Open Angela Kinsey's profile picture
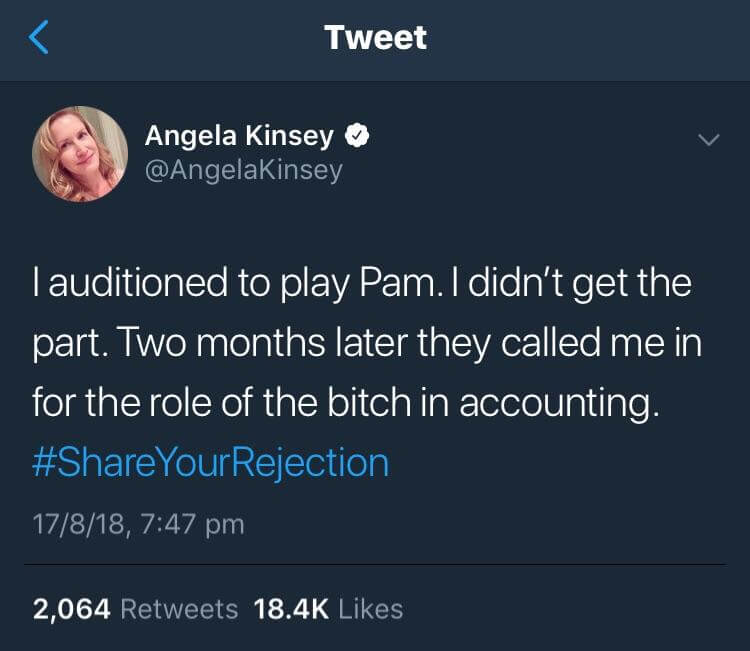This screenshot has height=651, width=750. (80, 153)
